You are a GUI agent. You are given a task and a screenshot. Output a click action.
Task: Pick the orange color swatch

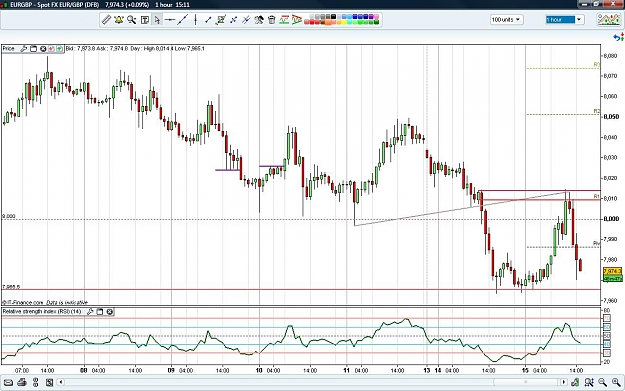pyautogui.click(x=328, y=22)
